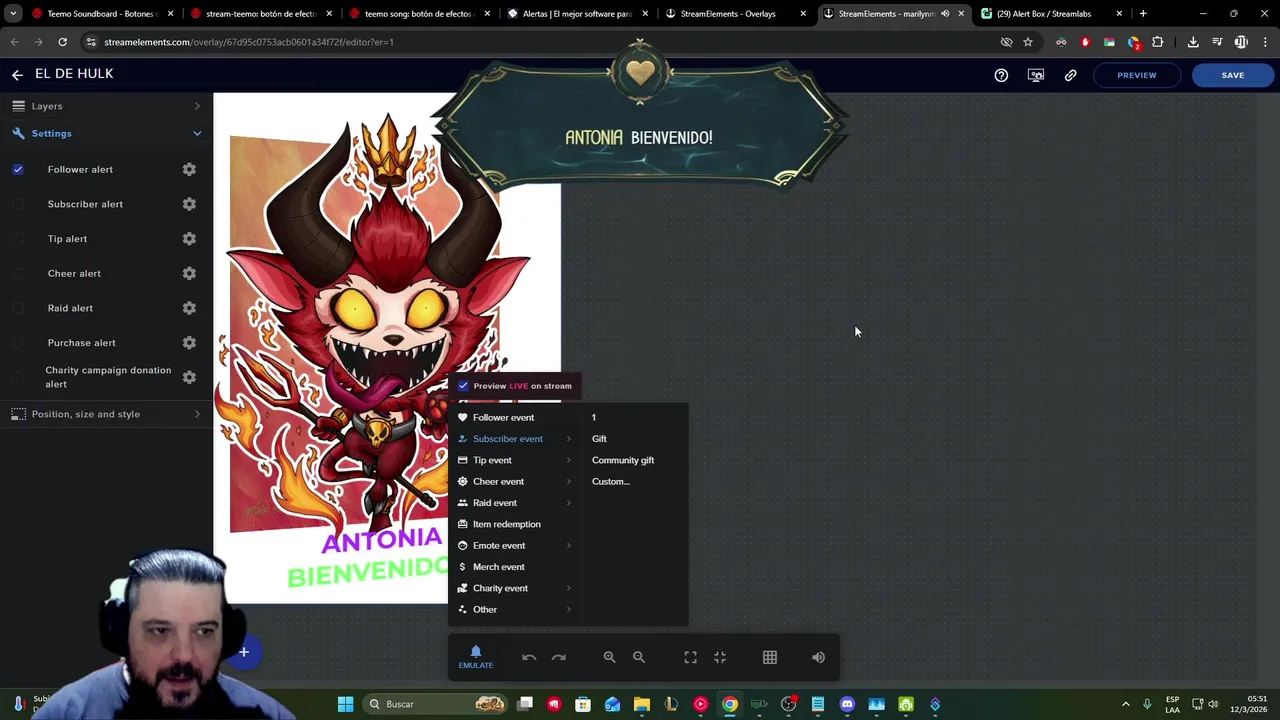This screenshot has height=720, width=1280.
Task: Enable the Tip alert checkbox
Action: point(18,239)
